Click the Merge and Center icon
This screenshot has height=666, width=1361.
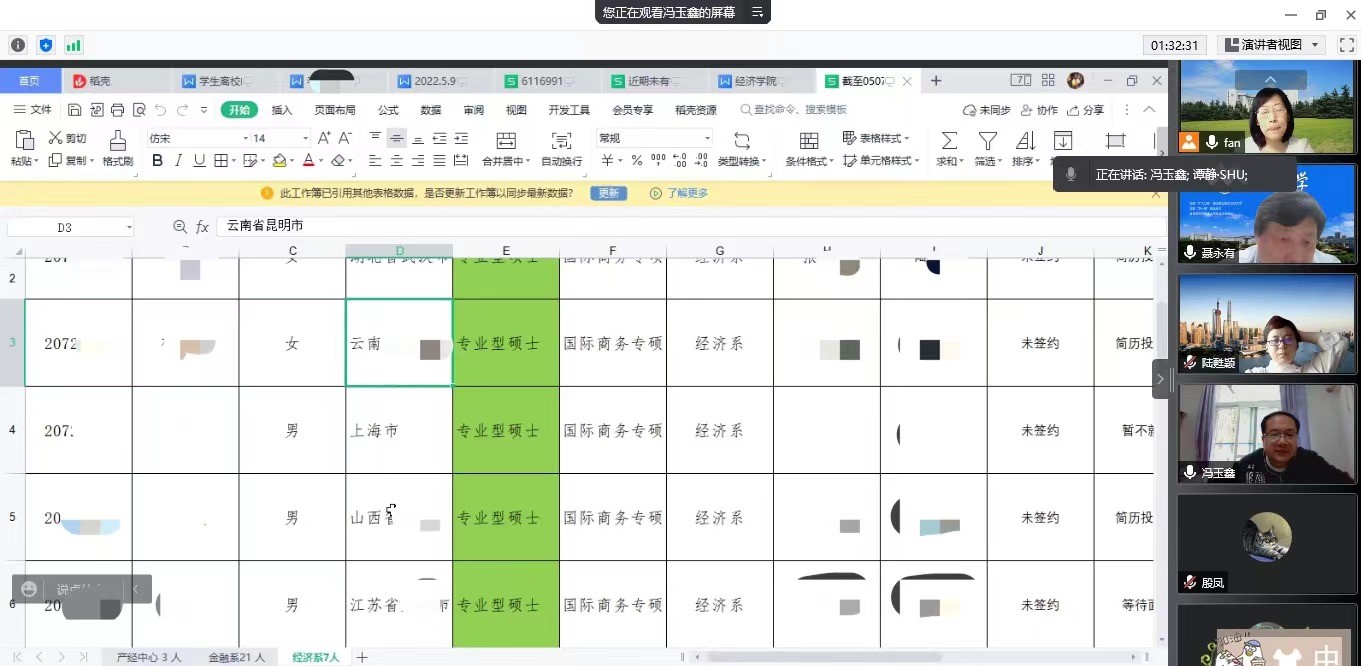click(x=506, y=140)
